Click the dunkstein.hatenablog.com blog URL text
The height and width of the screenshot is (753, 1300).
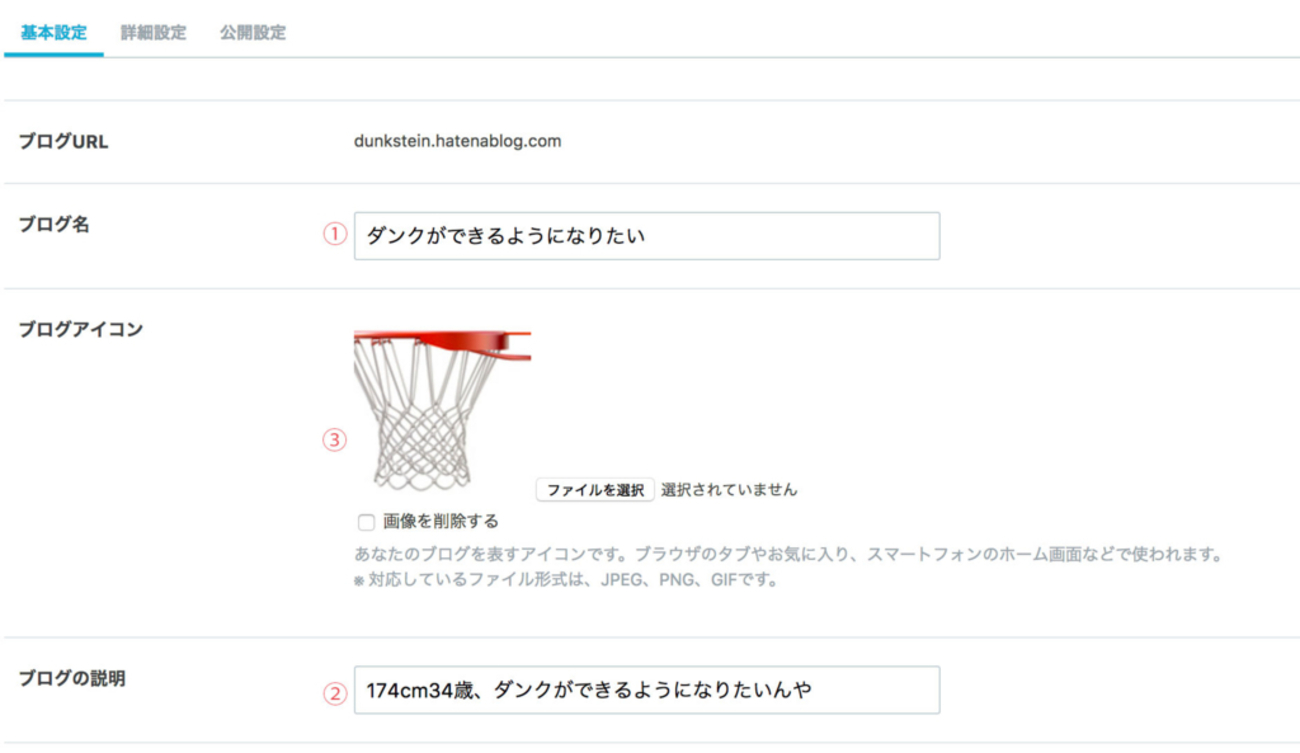coord(457,141)
